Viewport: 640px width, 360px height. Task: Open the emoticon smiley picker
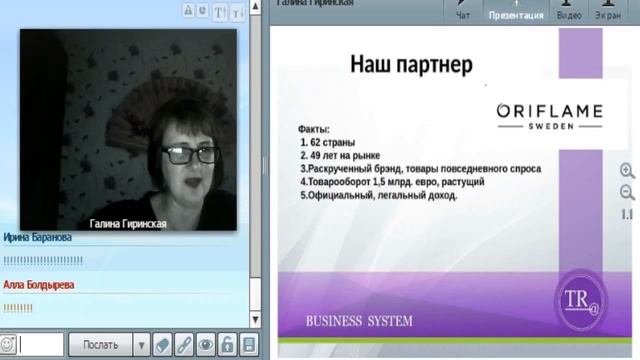(8, 345)
